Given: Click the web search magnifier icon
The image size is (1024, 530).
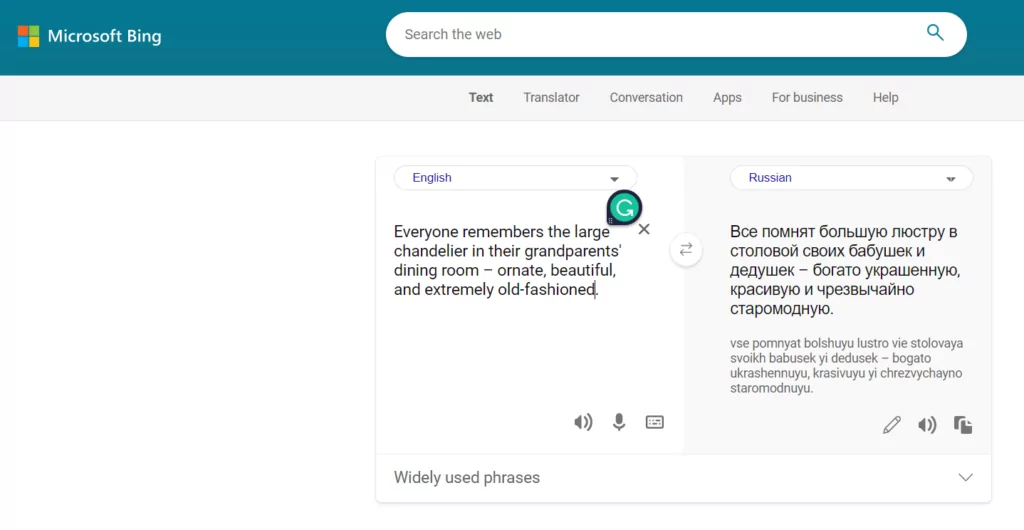Looking at the screenshot, I should [x=935, y=33].
